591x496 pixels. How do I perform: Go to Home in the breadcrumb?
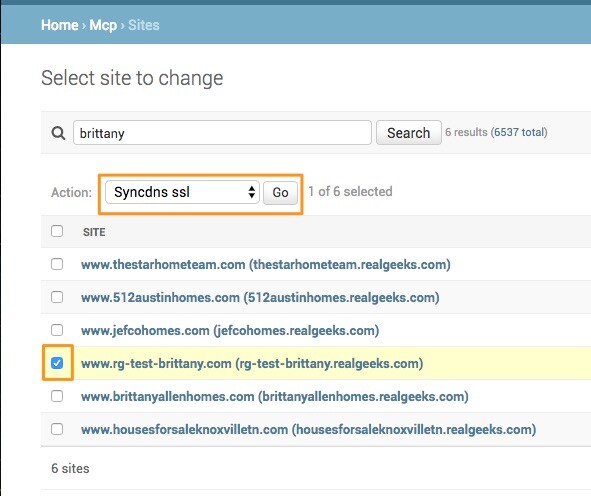60,25
